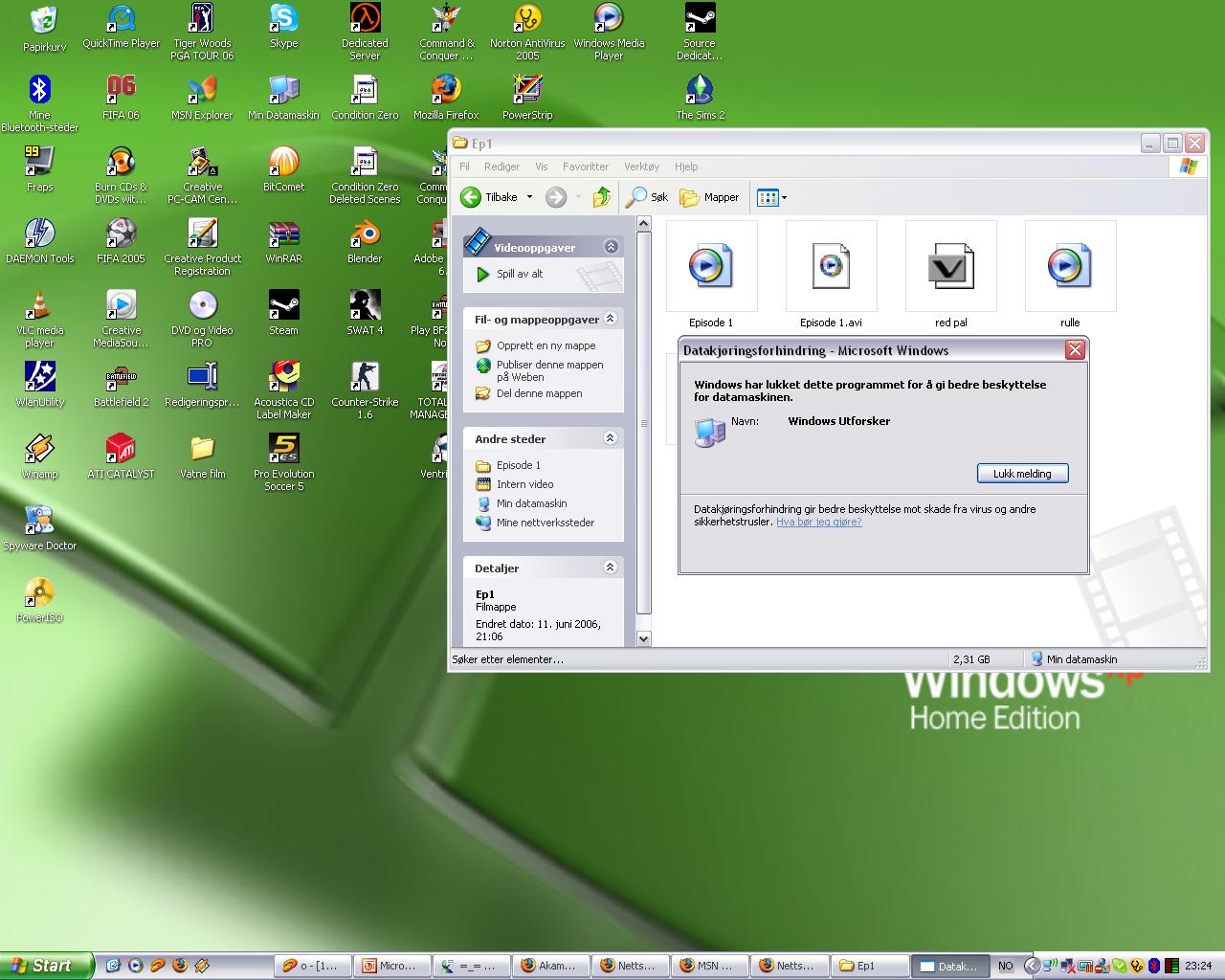Open the Fil menu
The height and width of the screenshot is (980, 1225).
(464, 167)
